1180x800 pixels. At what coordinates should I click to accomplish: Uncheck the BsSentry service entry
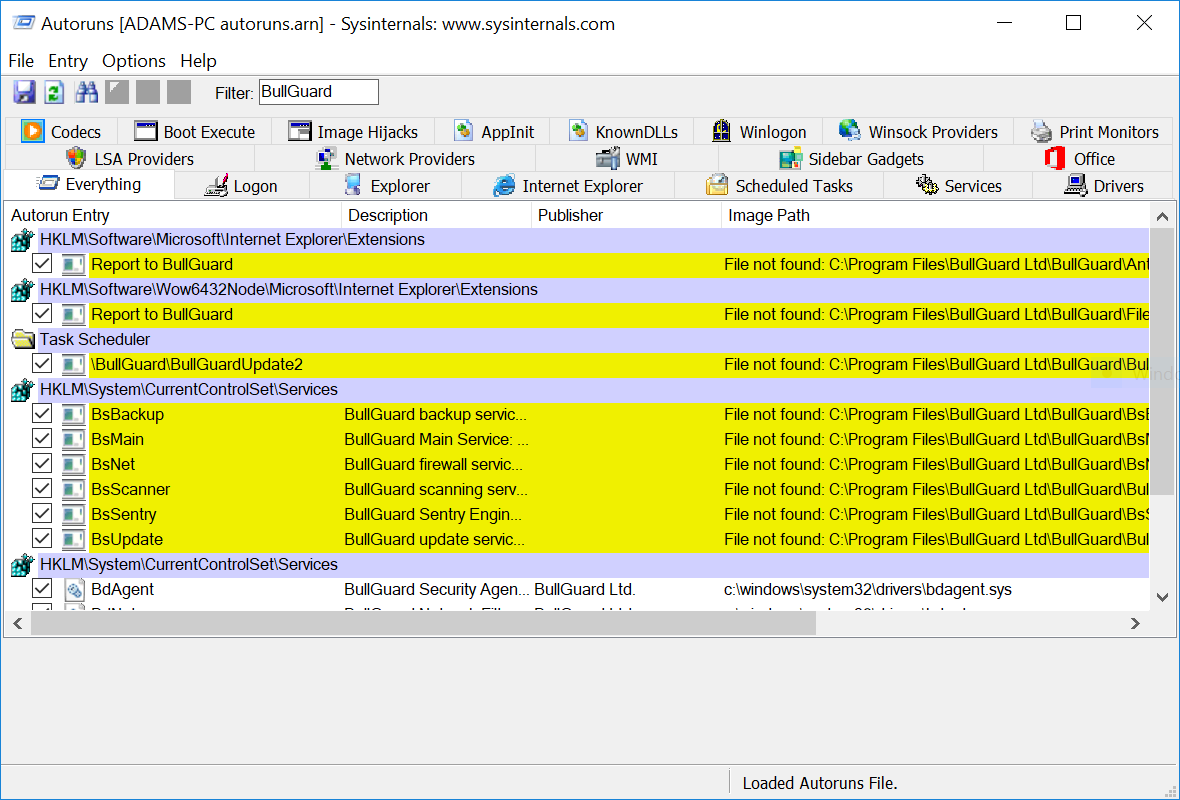point(42,514)
